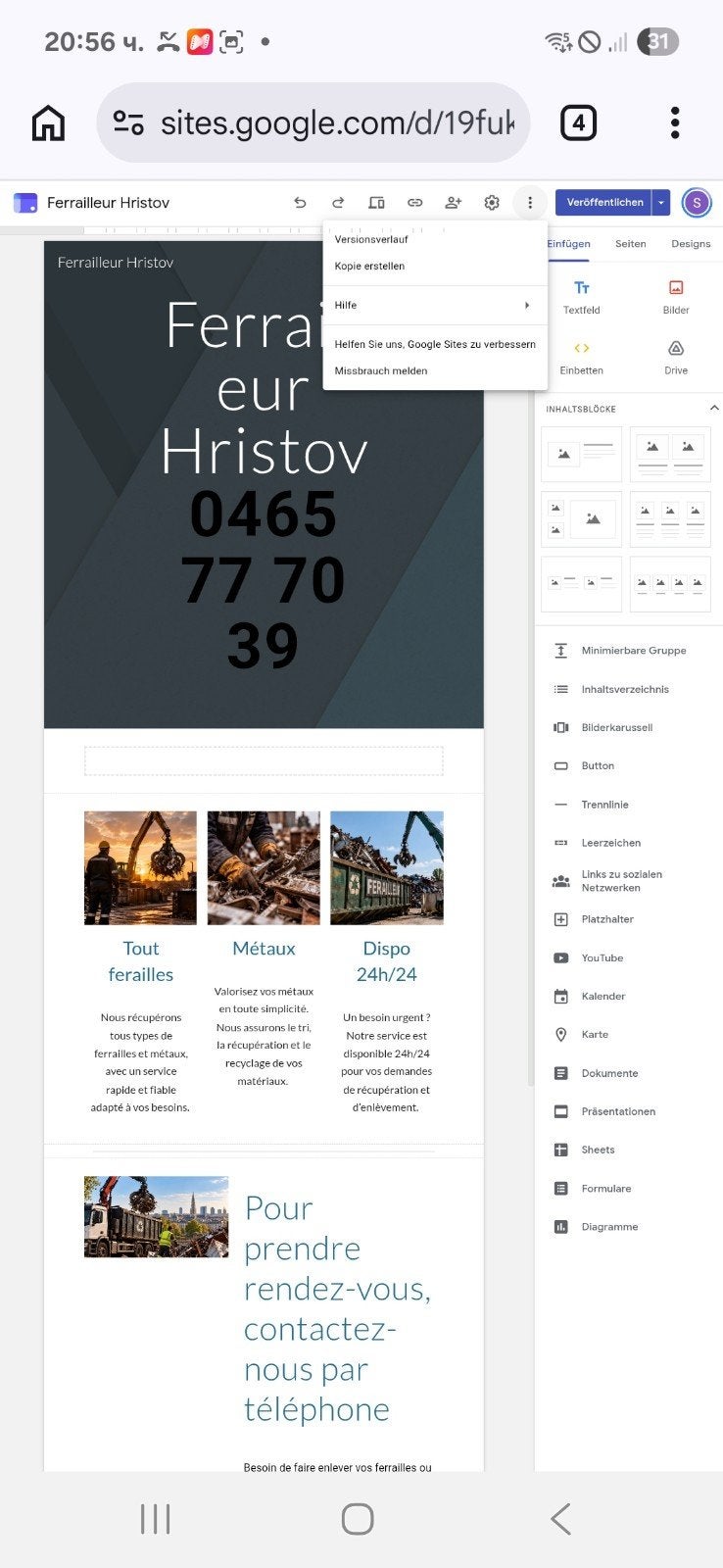Insert Dokumente from the list
Image resolution: width=723 pixels, height=1568 pixels.
629,1073
